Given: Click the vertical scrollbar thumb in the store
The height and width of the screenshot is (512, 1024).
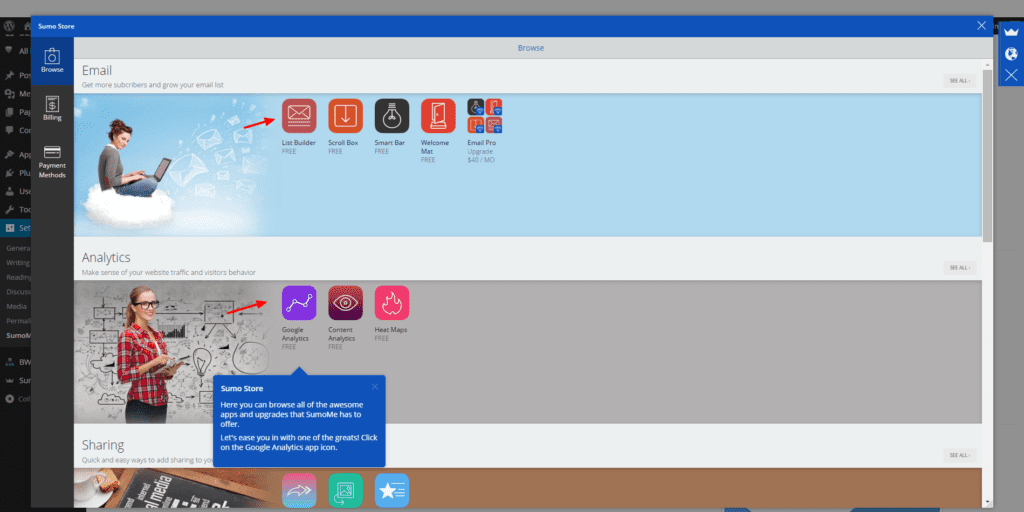Looking at the screenshot, I should [987, 154].
